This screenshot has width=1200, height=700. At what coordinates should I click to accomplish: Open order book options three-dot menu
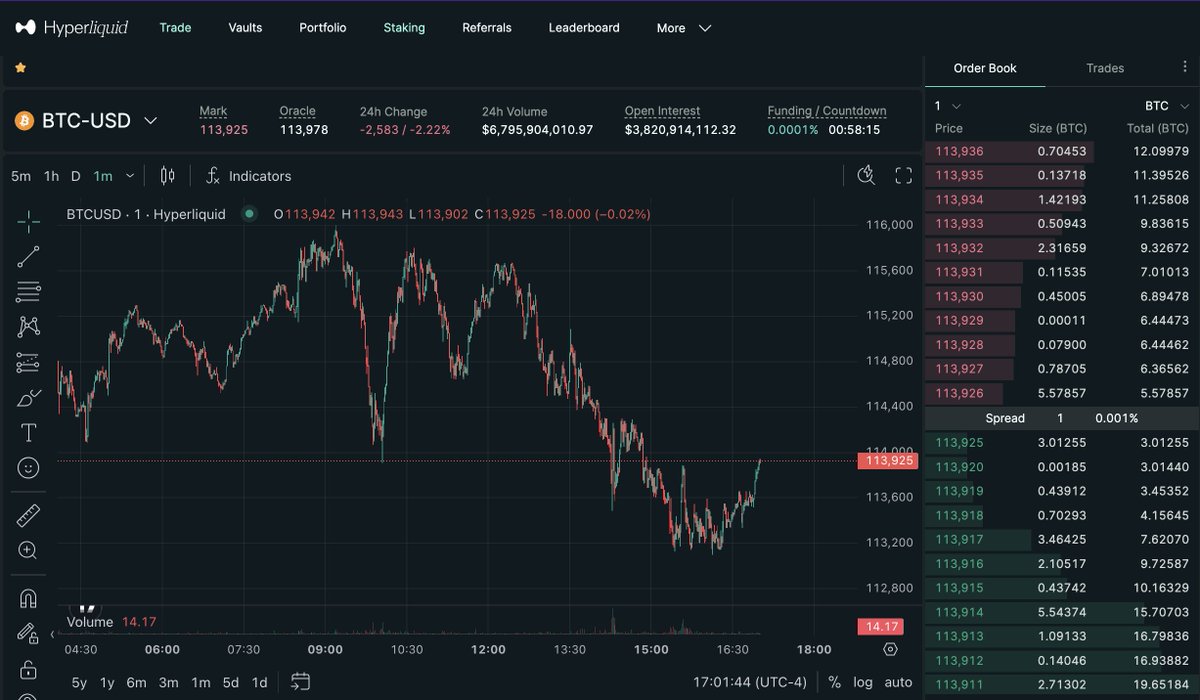coord(1185,67)
